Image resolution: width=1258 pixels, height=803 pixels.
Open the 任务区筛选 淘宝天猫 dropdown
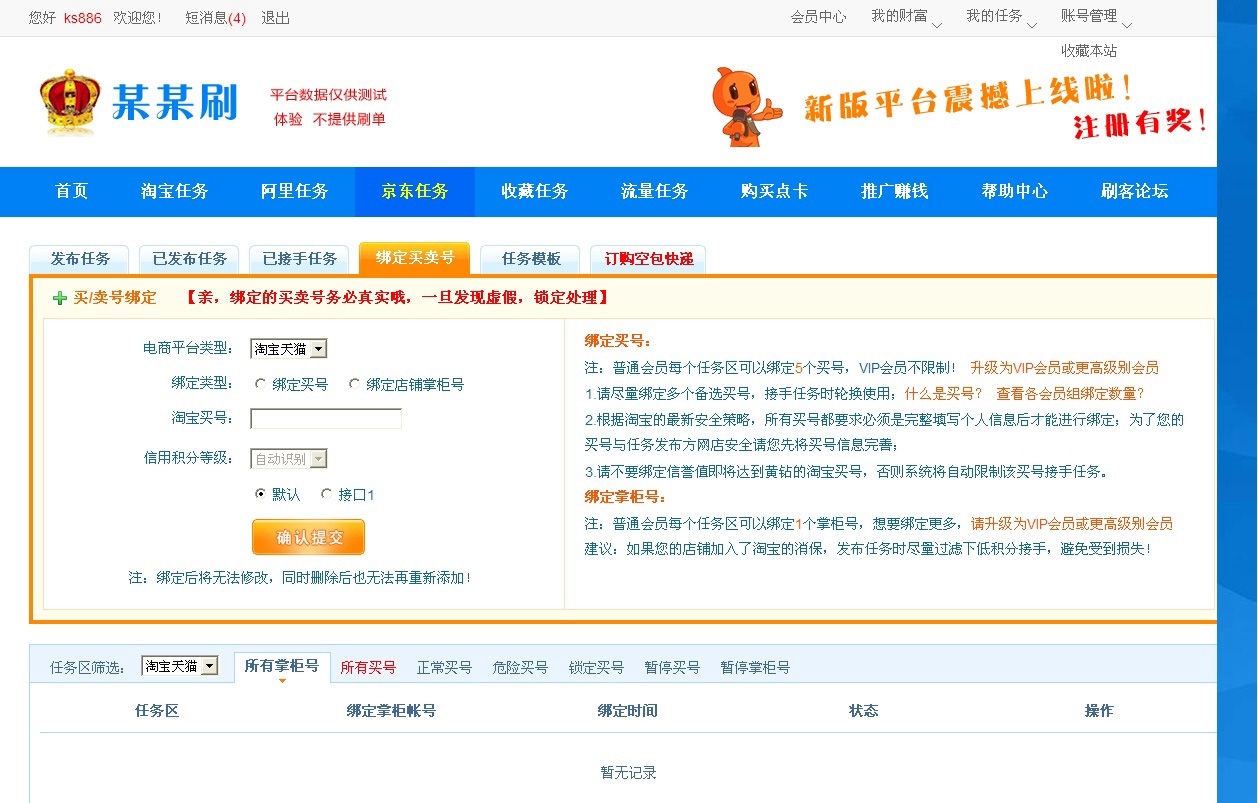(179, 666)
